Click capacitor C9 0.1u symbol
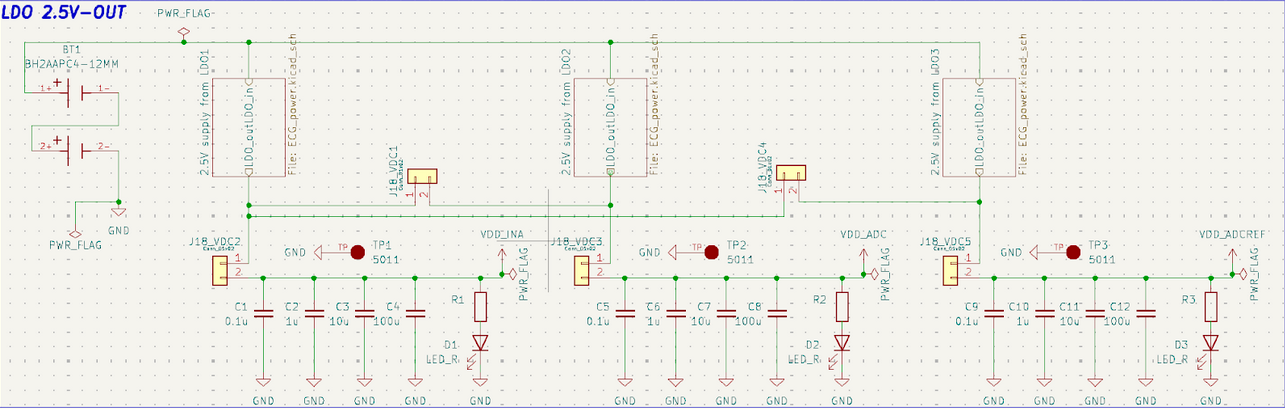 click(993, 314)
